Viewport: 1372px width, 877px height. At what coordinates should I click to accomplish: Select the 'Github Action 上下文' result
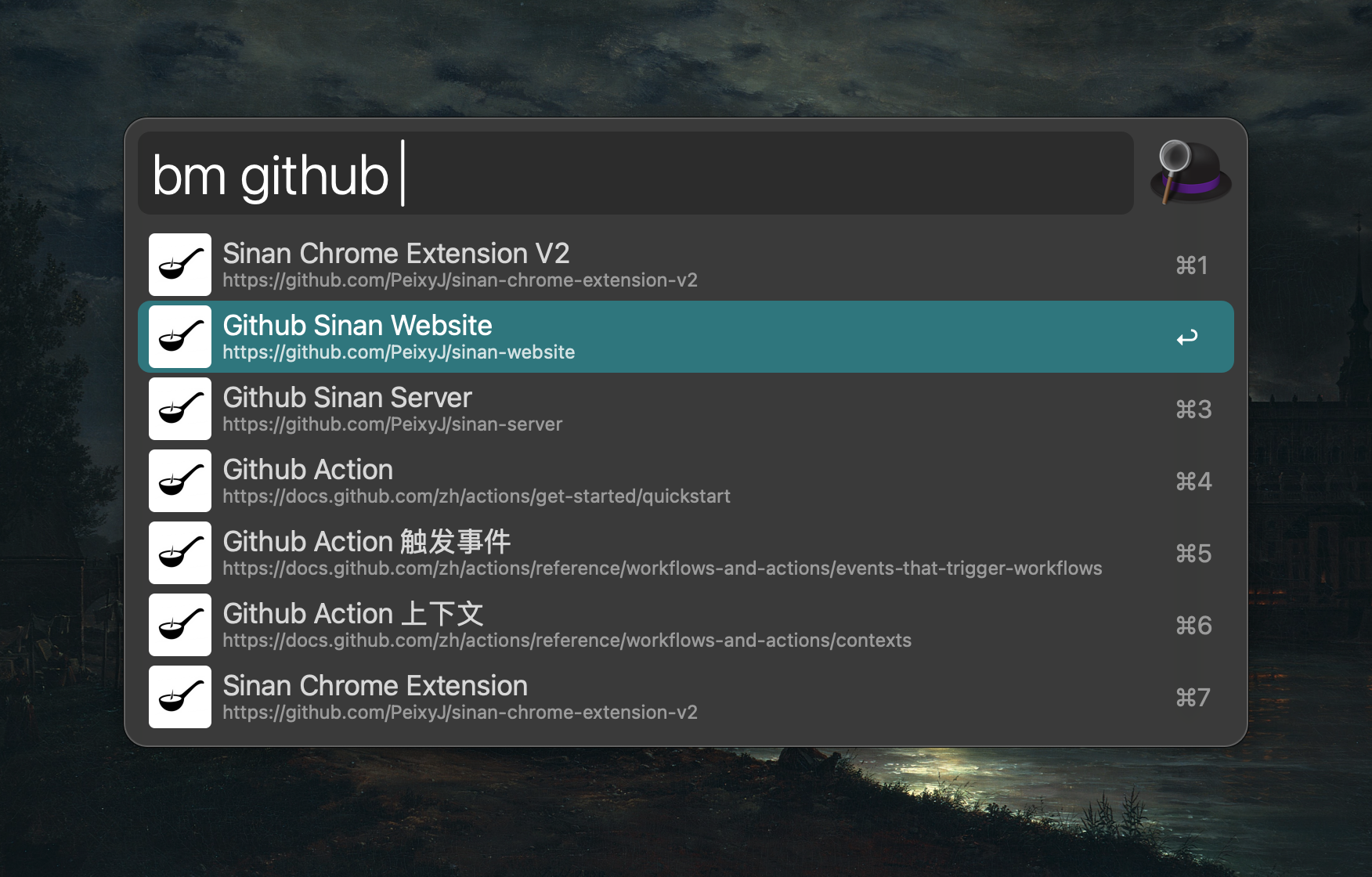[686, 625]
